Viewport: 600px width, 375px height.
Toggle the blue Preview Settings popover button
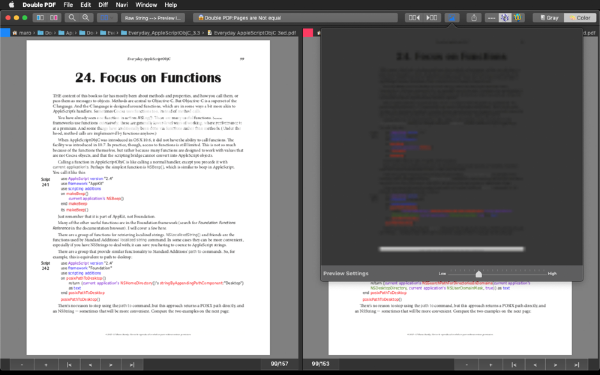click(452, 18)
